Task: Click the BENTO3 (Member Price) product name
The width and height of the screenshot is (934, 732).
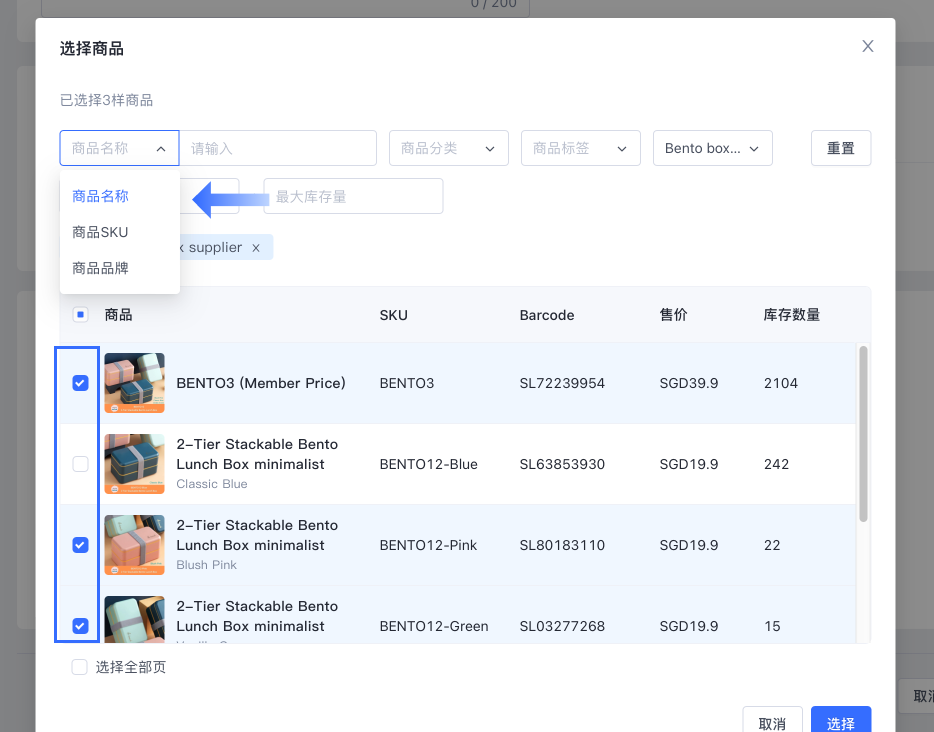Action: point(261,383)
